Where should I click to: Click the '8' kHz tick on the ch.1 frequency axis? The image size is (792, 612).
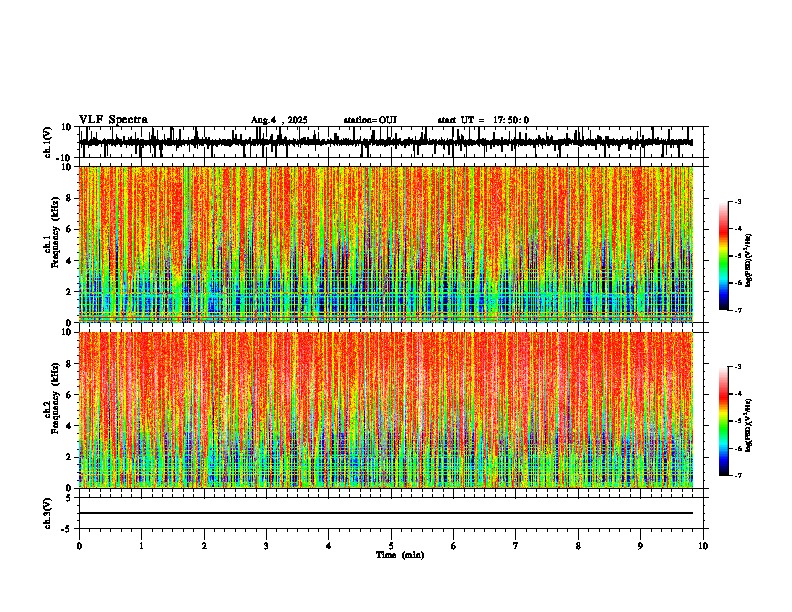click(70, 198)
